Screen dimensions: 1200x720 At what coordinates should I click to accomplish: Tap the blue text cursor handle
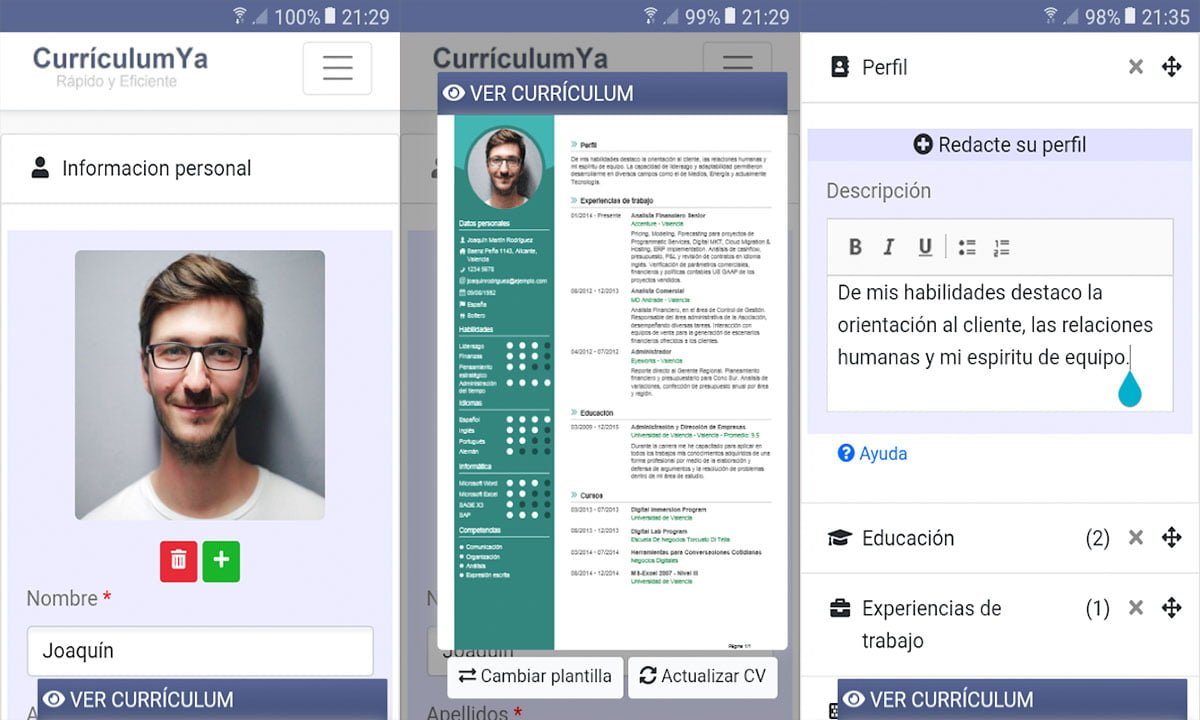tap(1130, 388)
